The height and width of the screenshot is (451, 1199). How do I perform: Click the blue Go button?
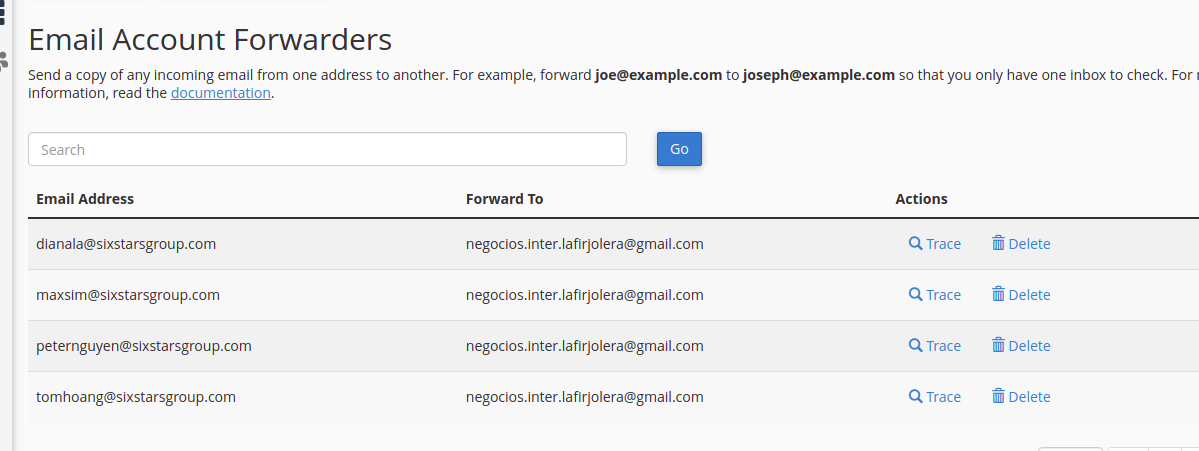(679, 149)
